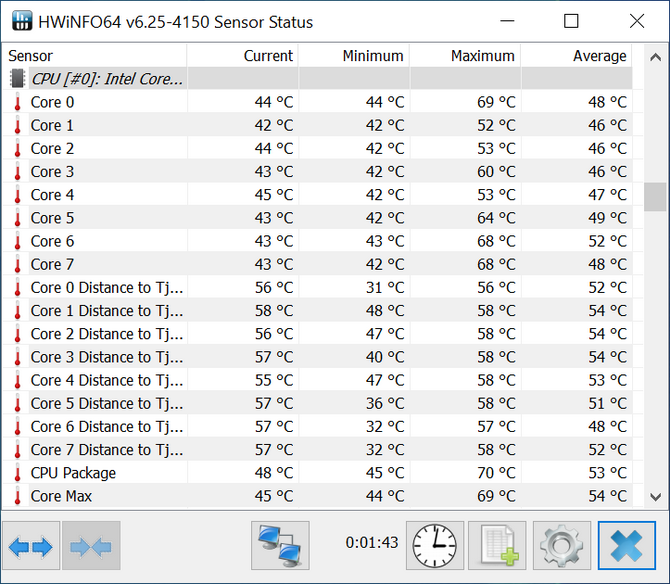Reset the min/max values with the clock icon
The width and height of the screenshot is (670, 584).
click(x=435, y=546)
